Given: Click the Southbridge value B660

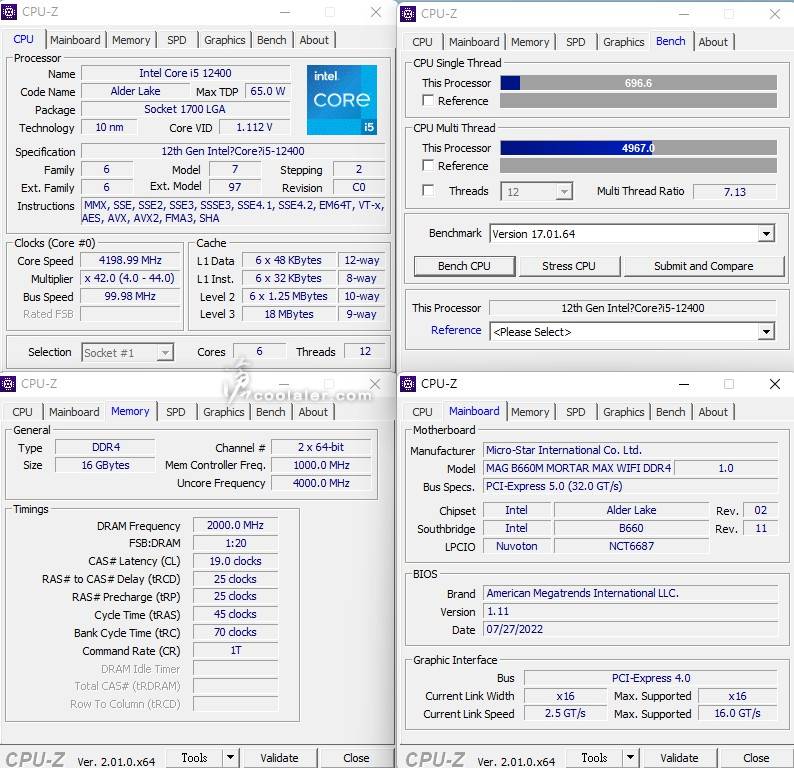Looking at the screenshot, I should [x=631, y=528].
